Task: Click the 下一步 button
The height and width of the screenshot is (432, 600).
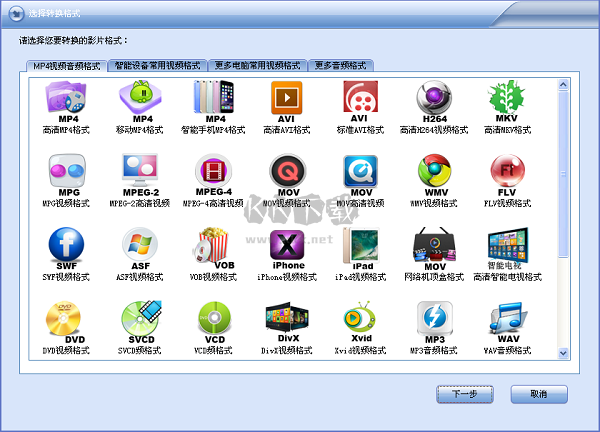Action: (x=465, y=394)
